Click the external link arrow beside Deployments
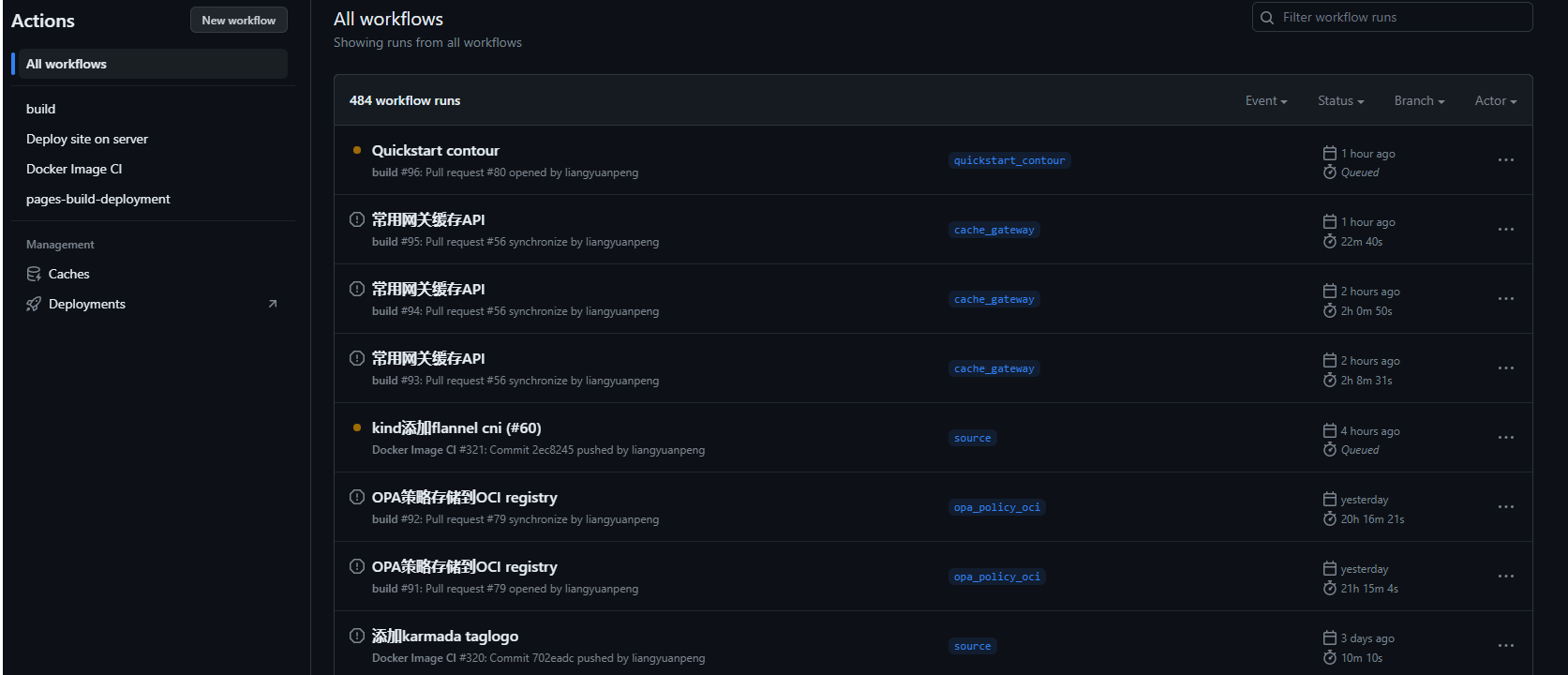Viewport: 1568px width, 675px height. pyautogui.click(x=273, y=304)
